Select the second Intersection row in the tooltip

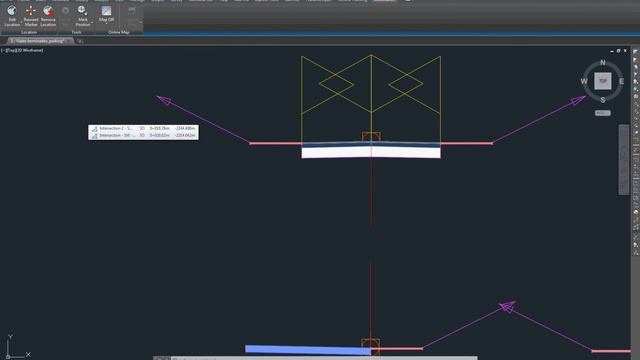coord(143,135)
